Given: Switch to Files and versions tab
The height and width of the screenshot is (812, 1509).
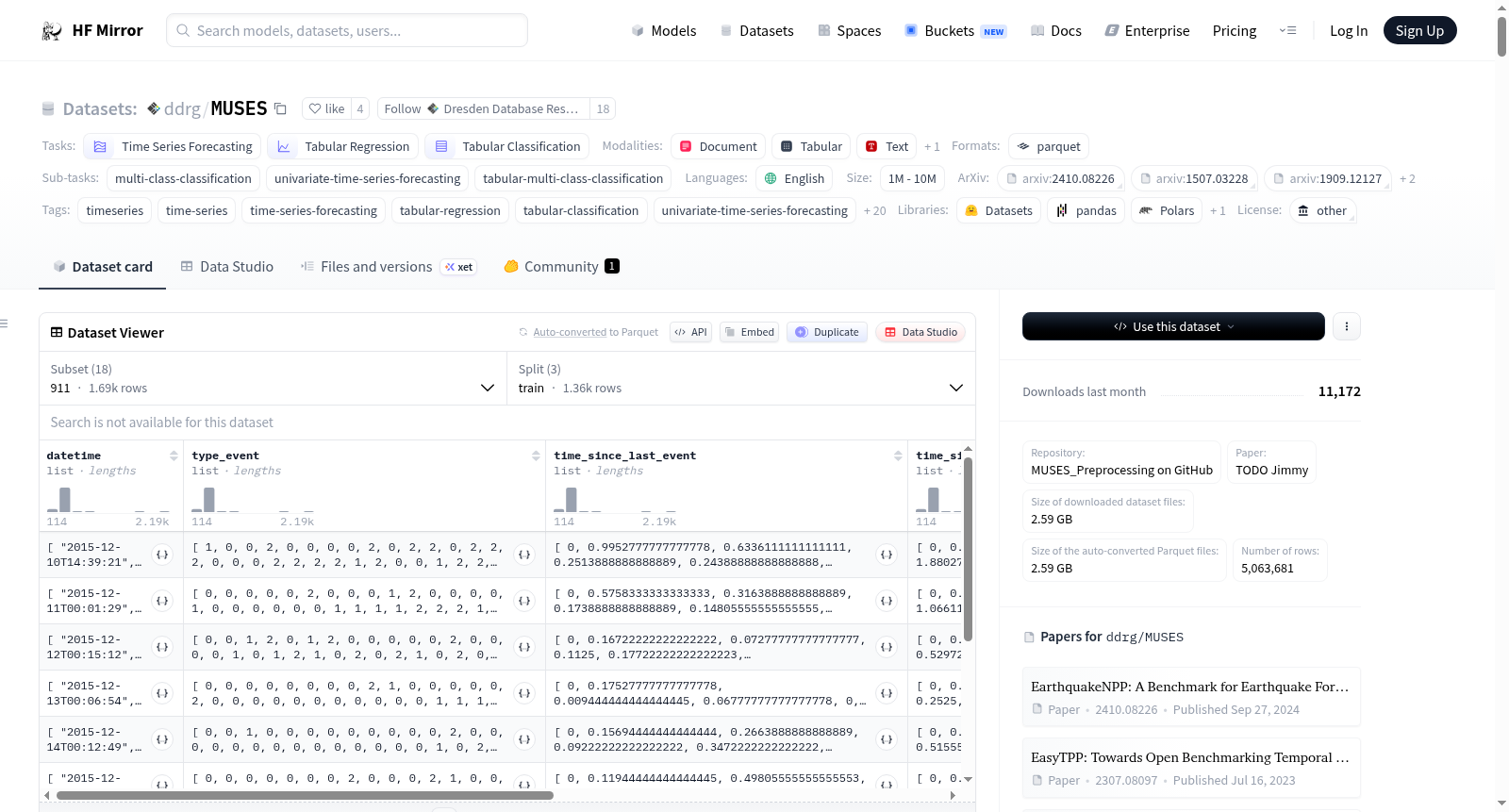Looking at the screenshot, I should click(x=388, y=267).
